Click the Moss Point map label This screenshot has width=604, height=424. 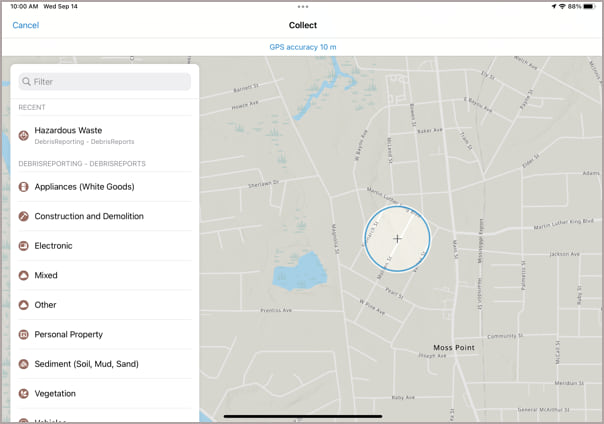[454, 348]
